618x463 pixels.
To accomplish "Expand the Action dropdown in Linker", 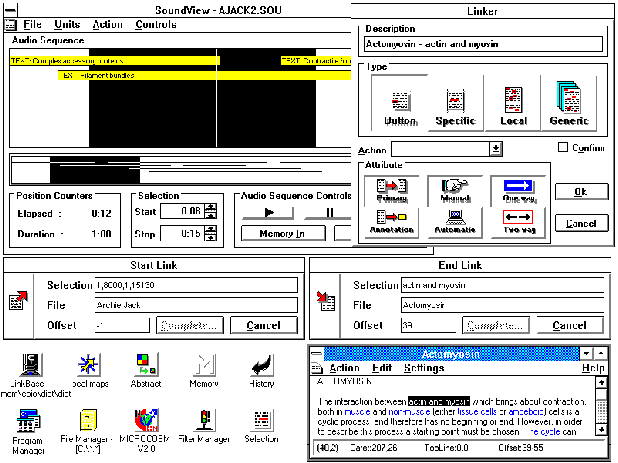I will pyautogui.click(x=496, y=149).
